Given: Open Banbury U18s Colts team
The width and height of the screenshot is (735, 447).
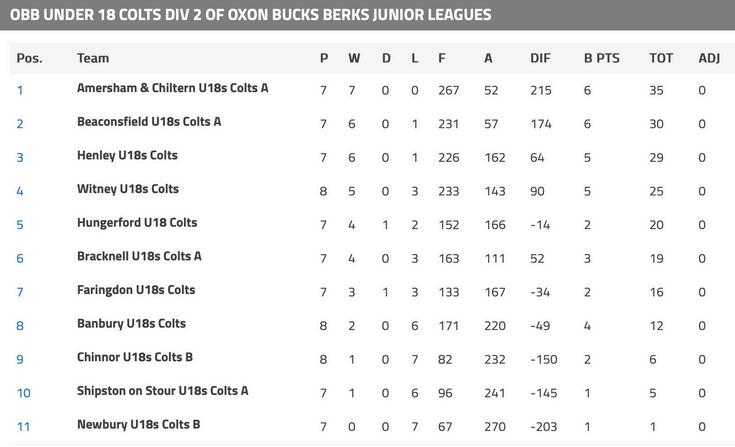Looking at the screenshot, I should point(131,324).
